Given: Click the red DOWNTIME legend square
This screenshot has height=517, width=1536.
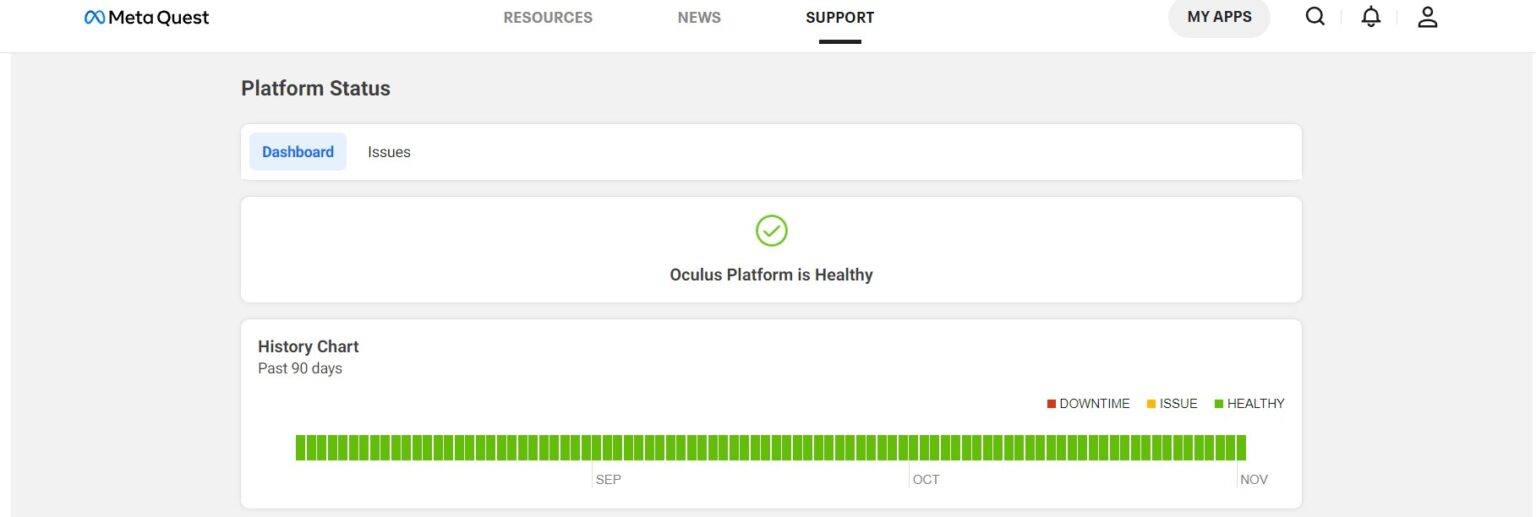Looking at the screenshot, I should [1051, 404].
